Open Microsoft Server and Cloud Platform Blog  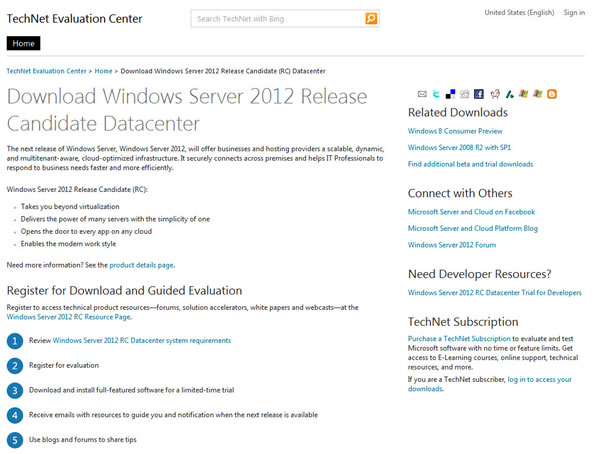click(x=473, y=228)
